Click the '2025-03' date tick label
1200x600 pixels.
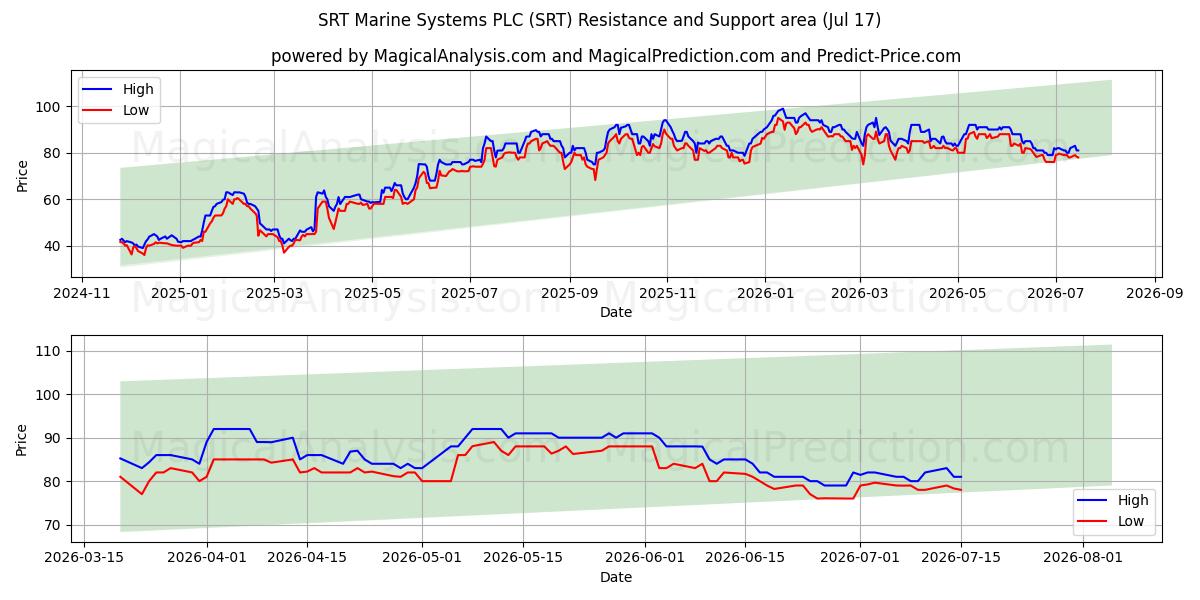(x=275, y=294)
